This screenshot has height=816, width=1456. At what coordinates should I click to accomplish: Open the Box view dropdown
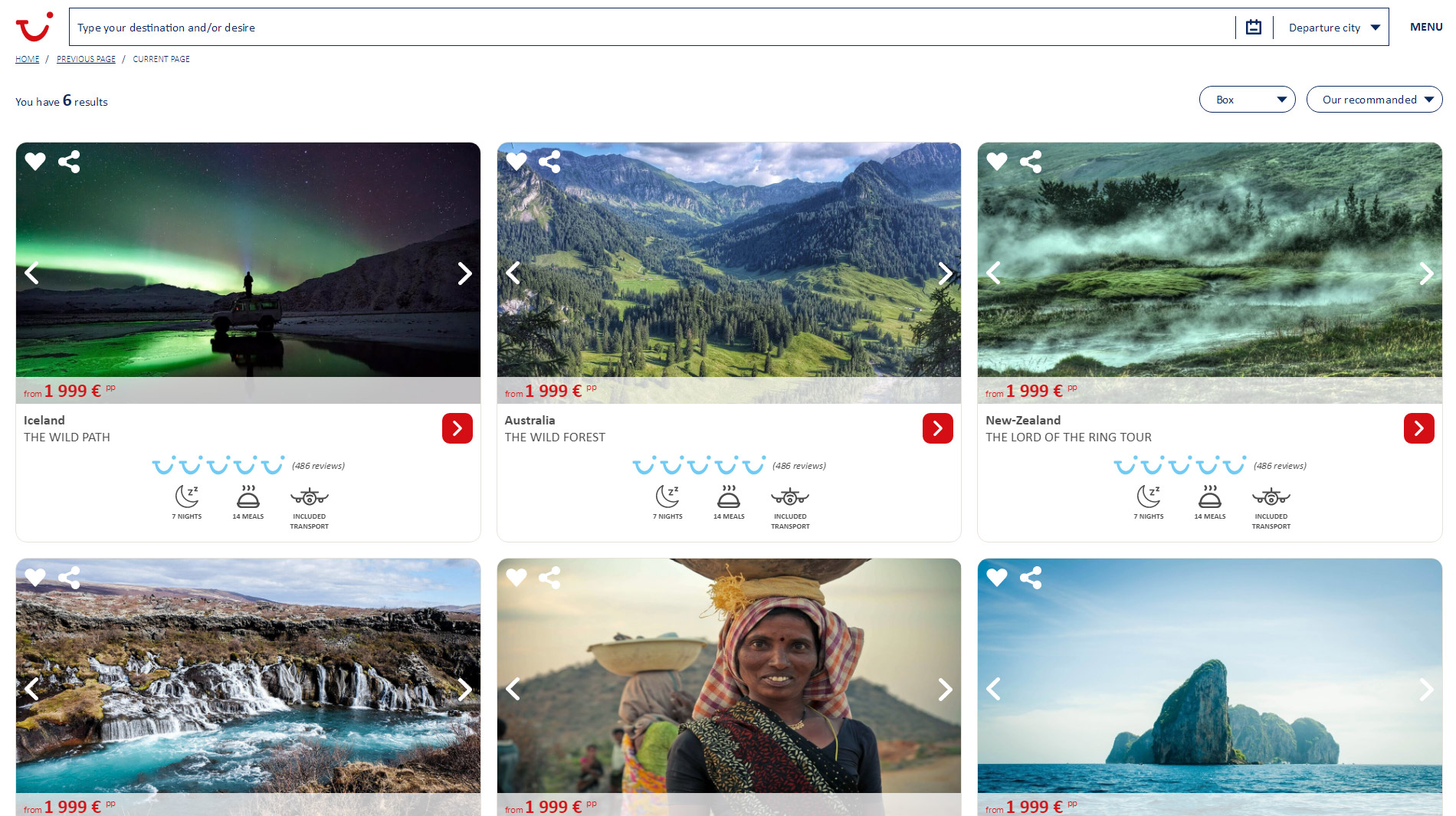point(1247,100)
